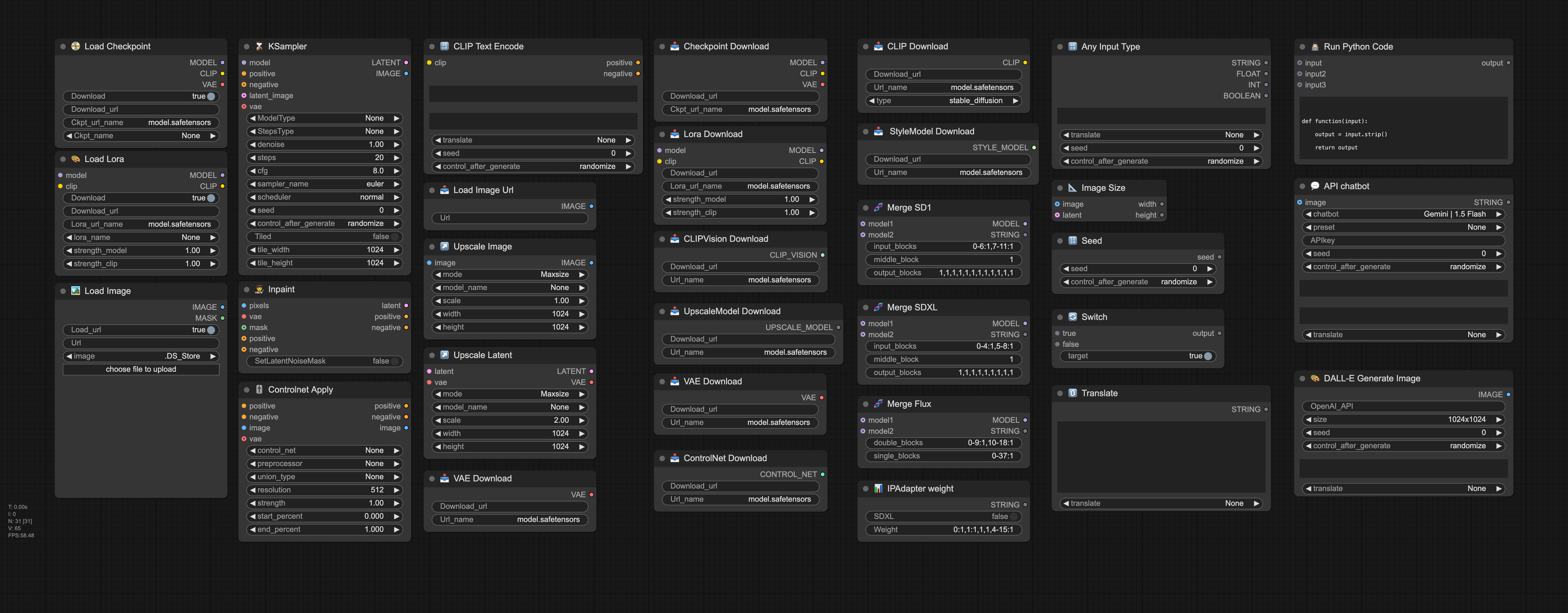Screen dimensions: 1568x613
Task: Open the chatbot model dropdown
Action: coord(1403,214)
